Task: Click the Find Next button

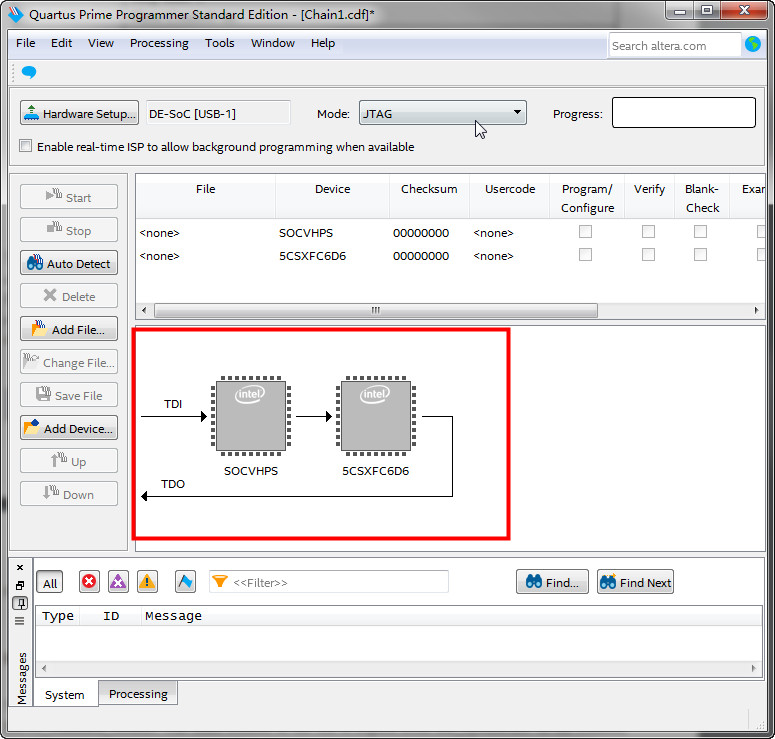Action: pyautogui.click(x=635, y=582)
